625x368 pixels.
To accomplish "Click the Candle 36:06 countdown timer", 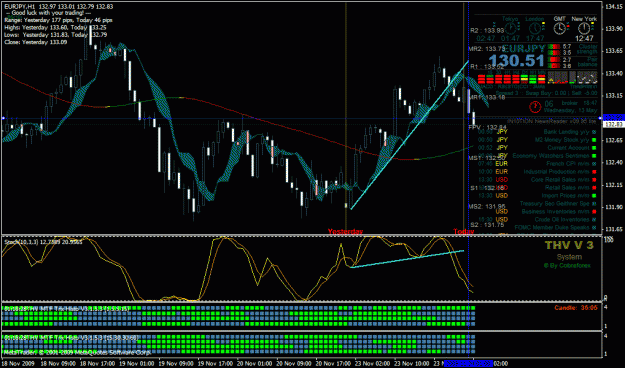I will (x=576, y=308).
